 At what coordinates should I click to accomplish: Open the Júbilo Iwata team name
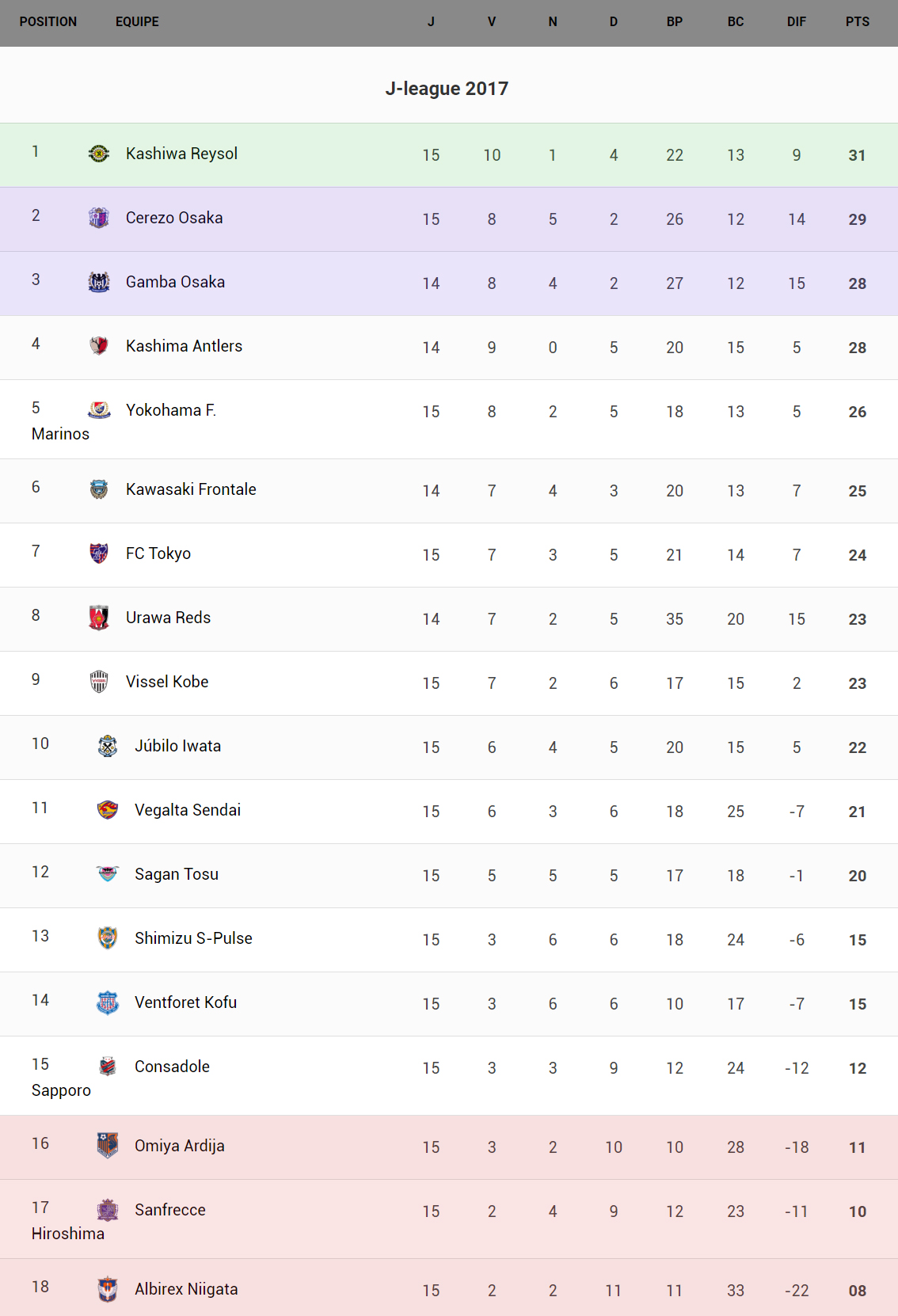point(177,746)
